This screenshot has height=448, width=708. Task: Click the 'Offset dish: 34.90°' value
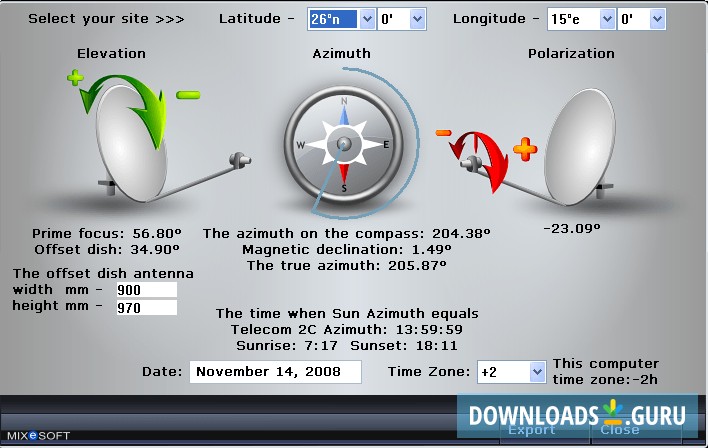(x=107, y=249)
